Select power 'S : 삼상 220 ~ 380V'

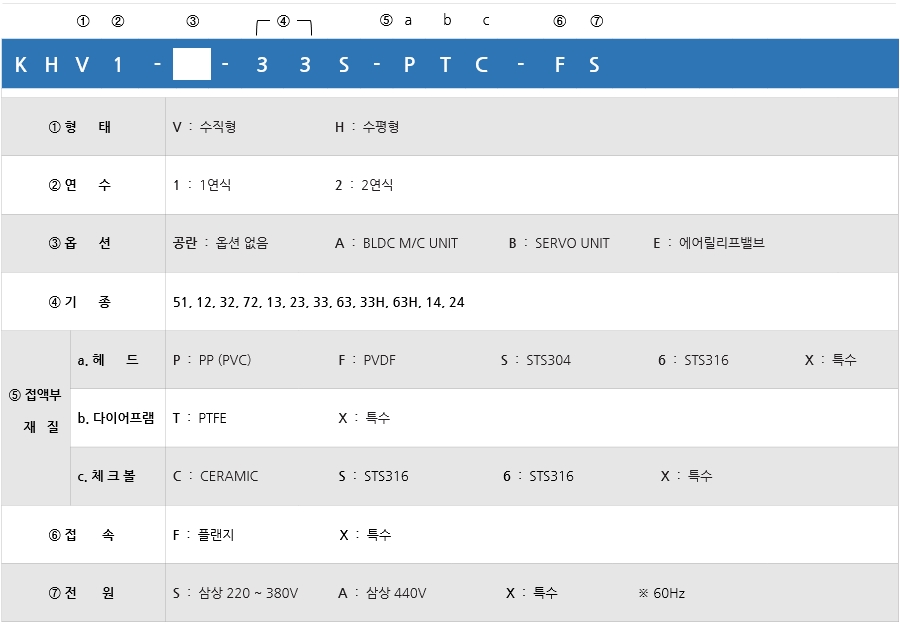[x=235, y=593]
